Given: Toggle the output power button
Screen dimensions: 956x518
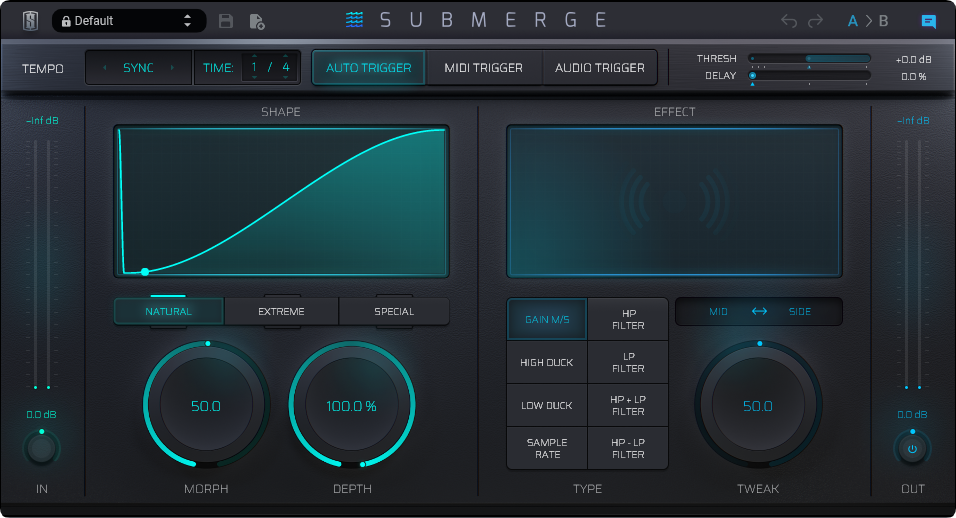Looking at the screenshot, I should (x=912, y=449).
